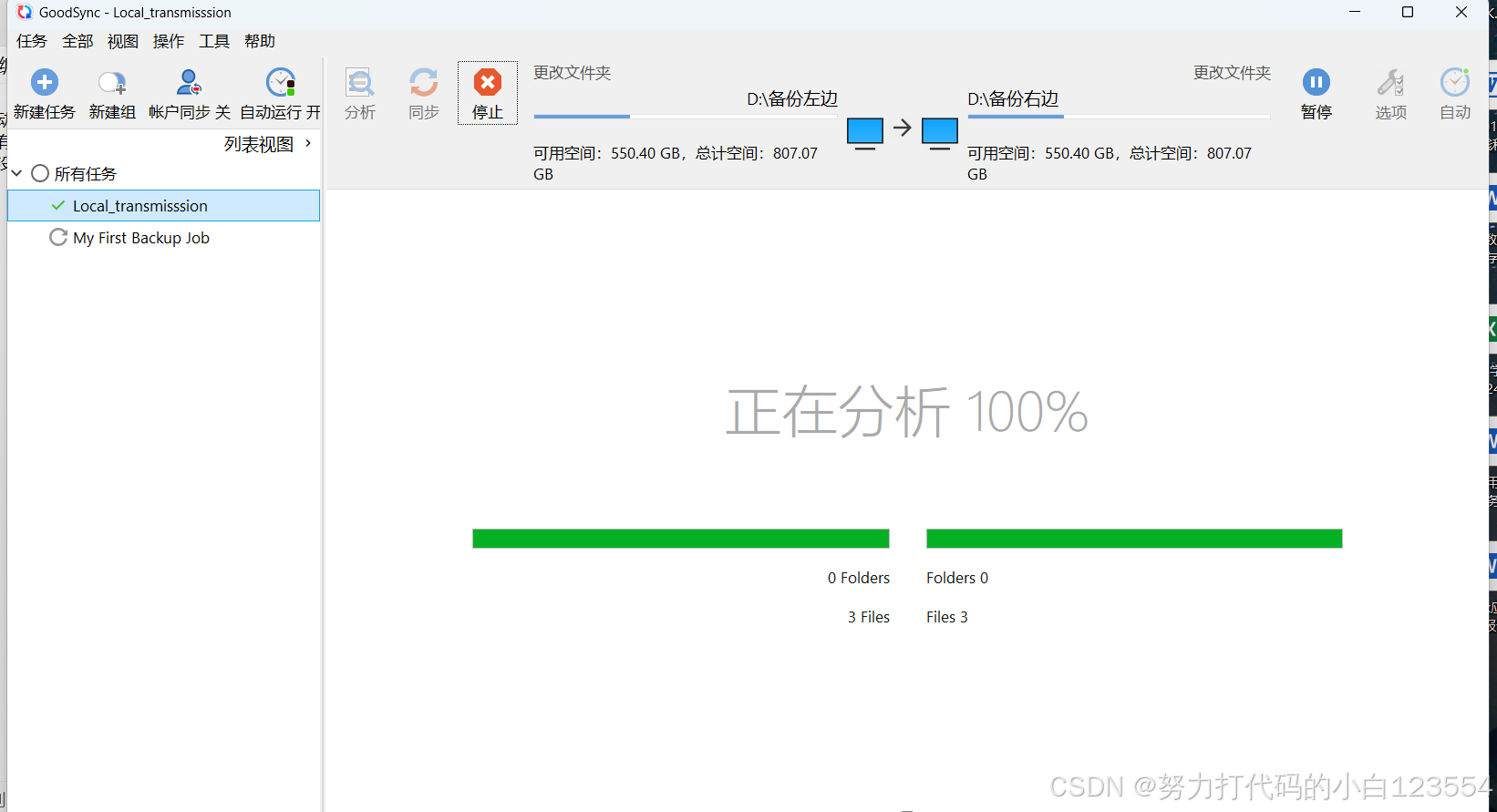Click the Analyze (分析) toolbar icon
Viewport: 1497px width, 812px height.
(360, 83)
